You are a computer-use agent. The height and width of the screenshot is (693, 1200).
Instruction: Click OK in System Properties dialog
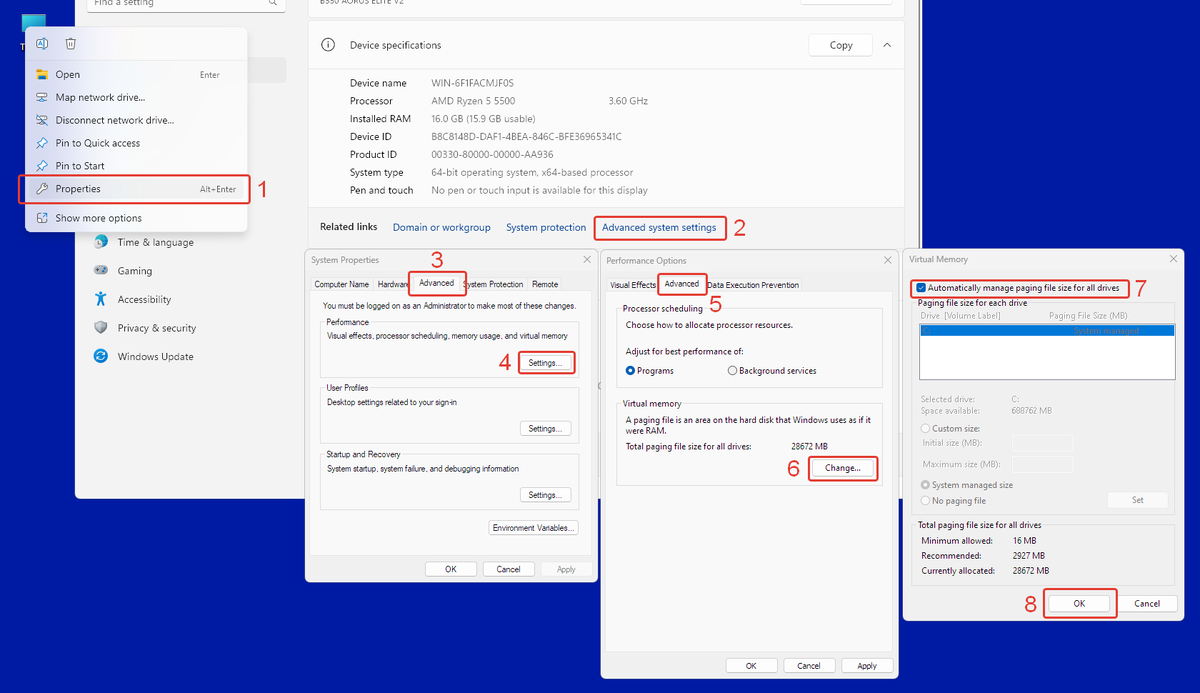451,569
